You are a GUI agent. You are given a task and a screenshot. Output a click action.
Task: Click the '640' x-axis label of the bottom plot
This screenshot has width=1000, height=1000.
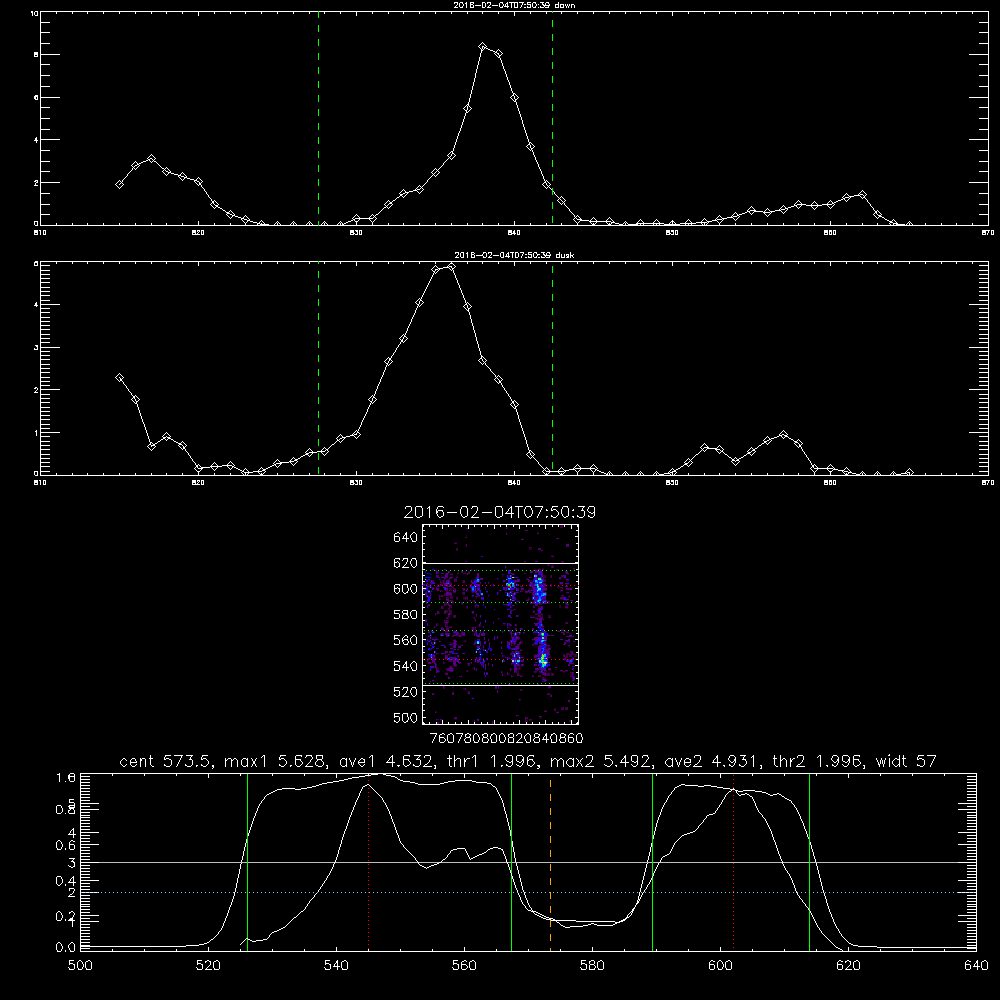pos(976,966)
